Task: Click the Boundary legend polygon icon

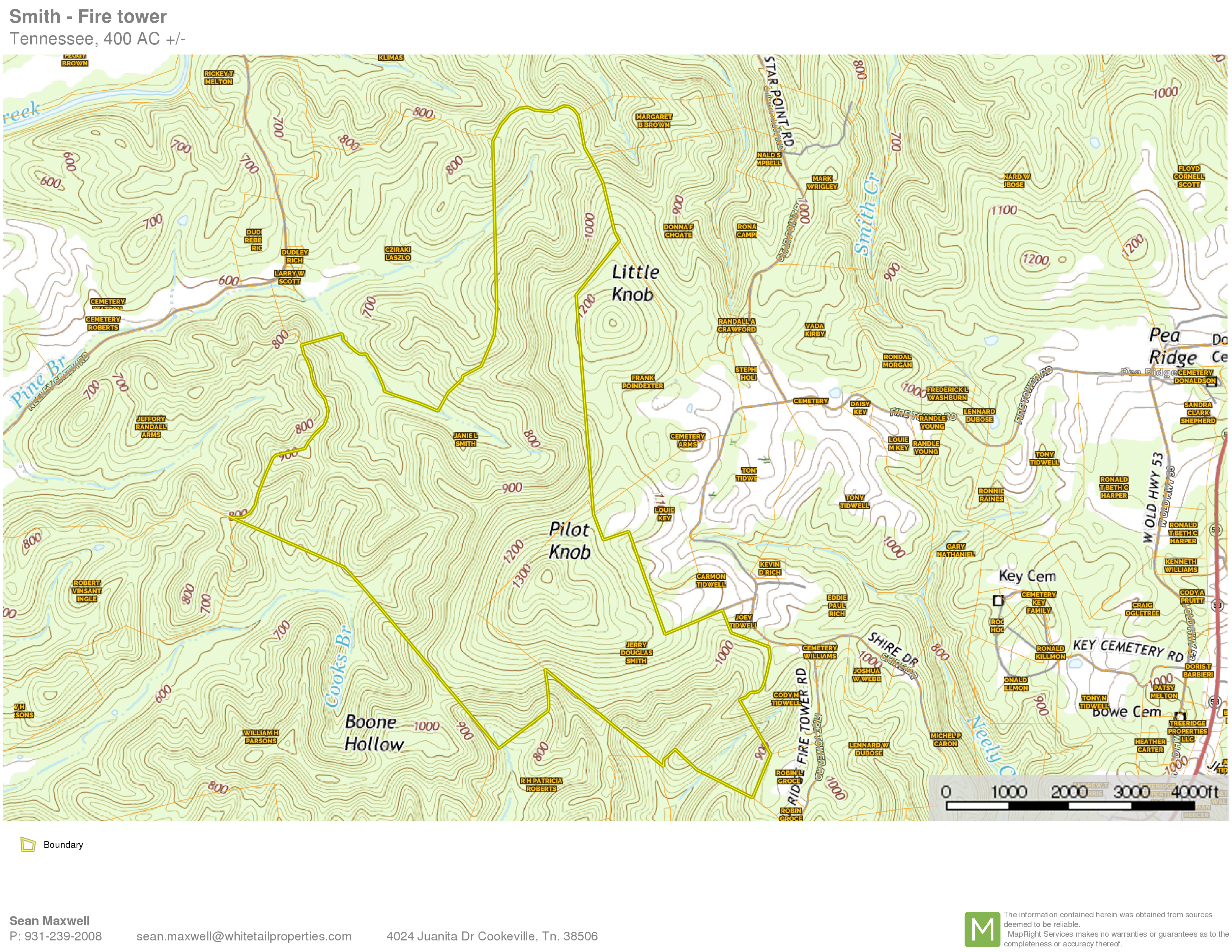Action: (x=28, y=844)
